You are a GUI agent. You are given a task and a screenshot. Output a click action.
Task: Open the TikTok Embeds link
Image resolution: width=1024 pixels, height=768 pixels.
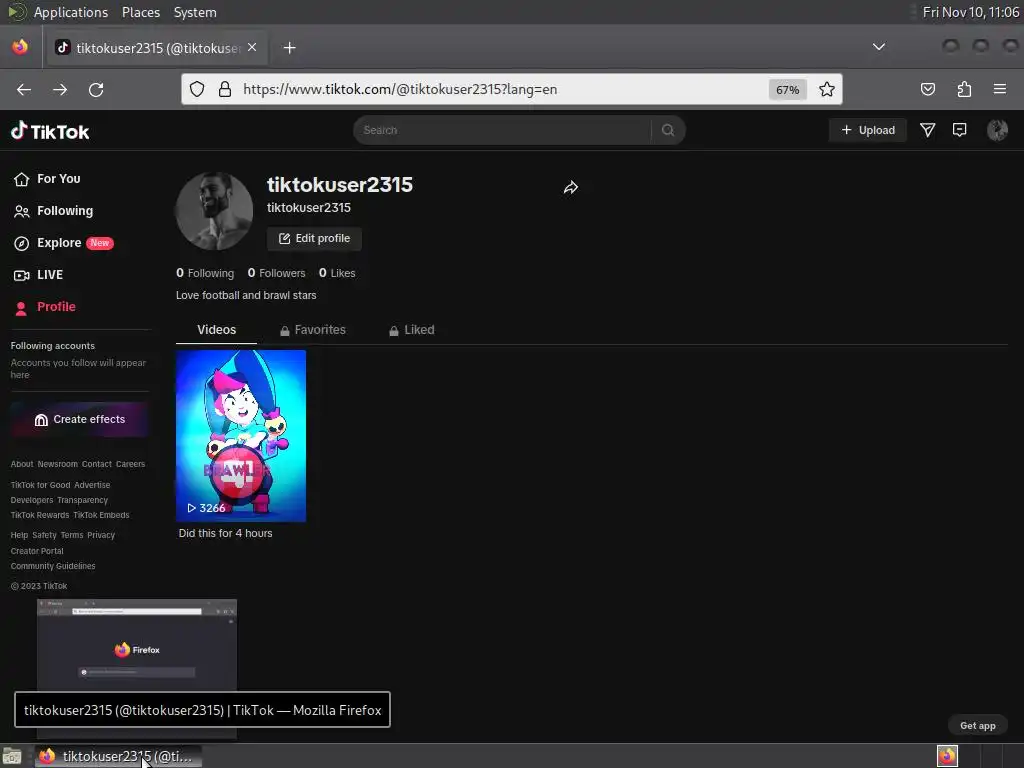pyautogui.click(x=101, y=515)
